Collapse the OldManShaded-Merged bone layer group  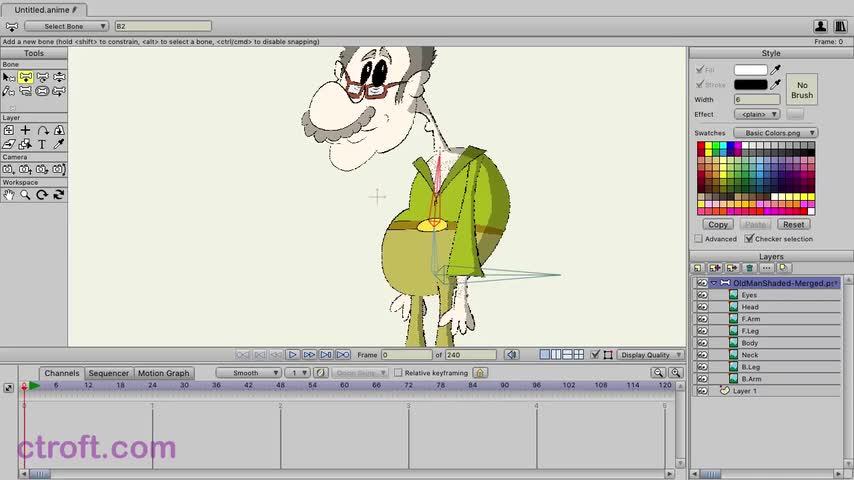click(713, 283)
